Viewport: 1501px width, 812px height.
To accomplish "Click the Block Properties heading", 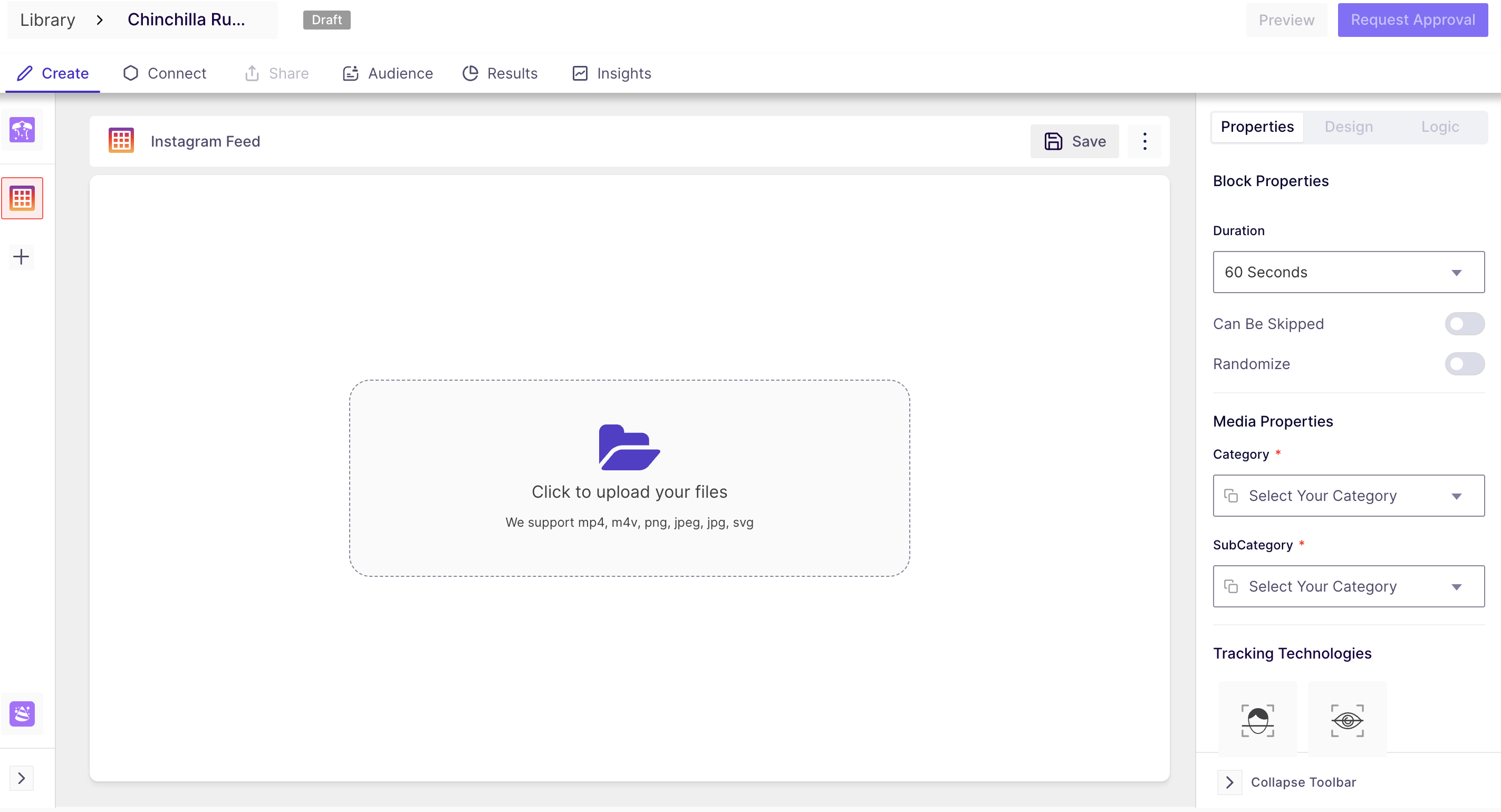I will (1270, 181).
